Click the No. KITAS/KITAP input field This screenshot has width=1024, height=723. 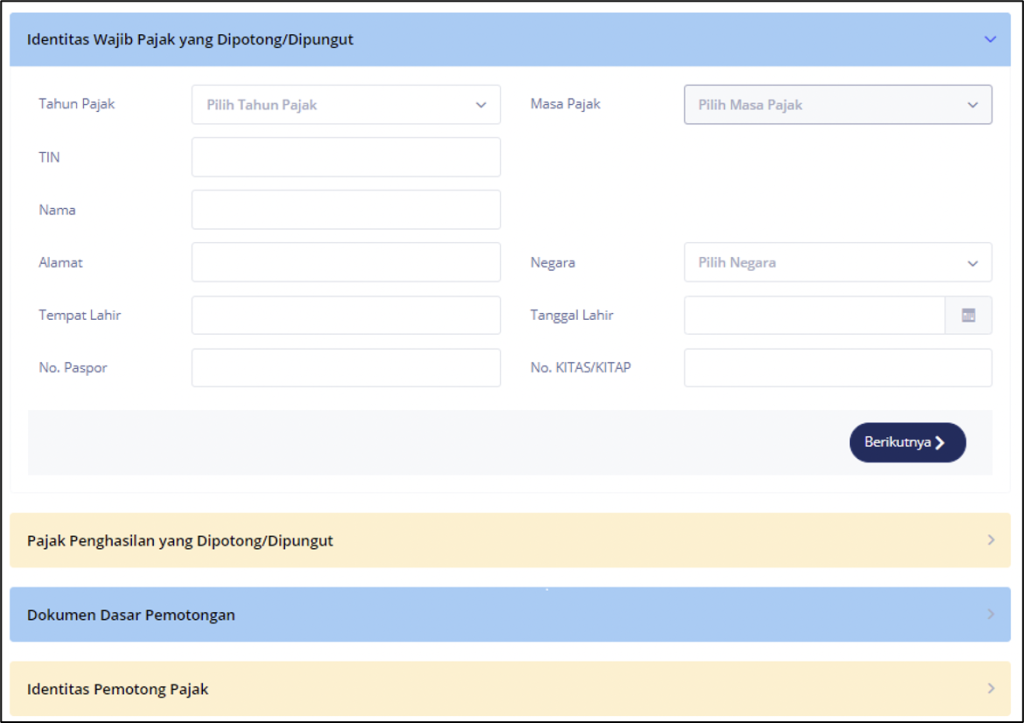click(x=837, y=368)
